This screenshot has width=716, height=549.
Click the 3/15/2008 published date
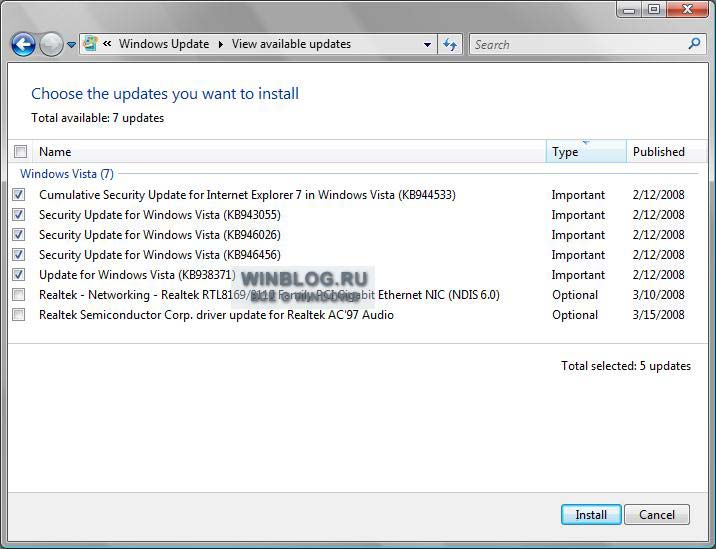[658, 315]
